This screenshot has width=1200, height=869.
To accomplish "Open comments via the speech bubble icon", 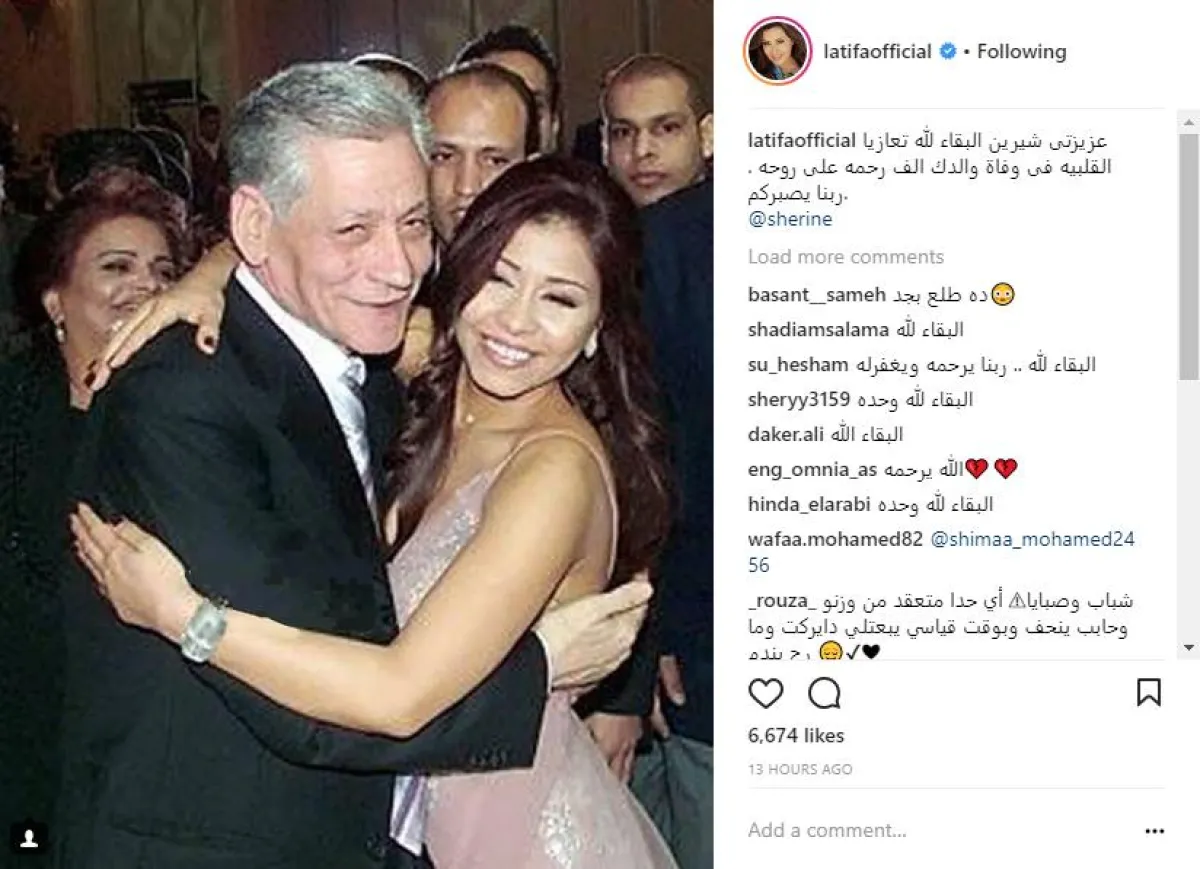I will 824,692.
